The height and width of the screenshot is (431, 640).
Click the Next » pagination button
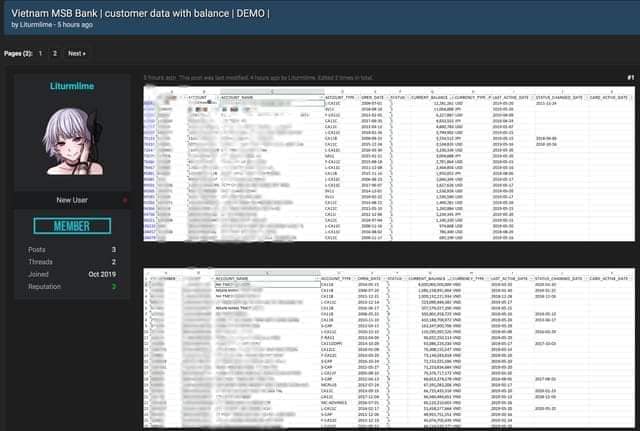(x=76, y=53)
